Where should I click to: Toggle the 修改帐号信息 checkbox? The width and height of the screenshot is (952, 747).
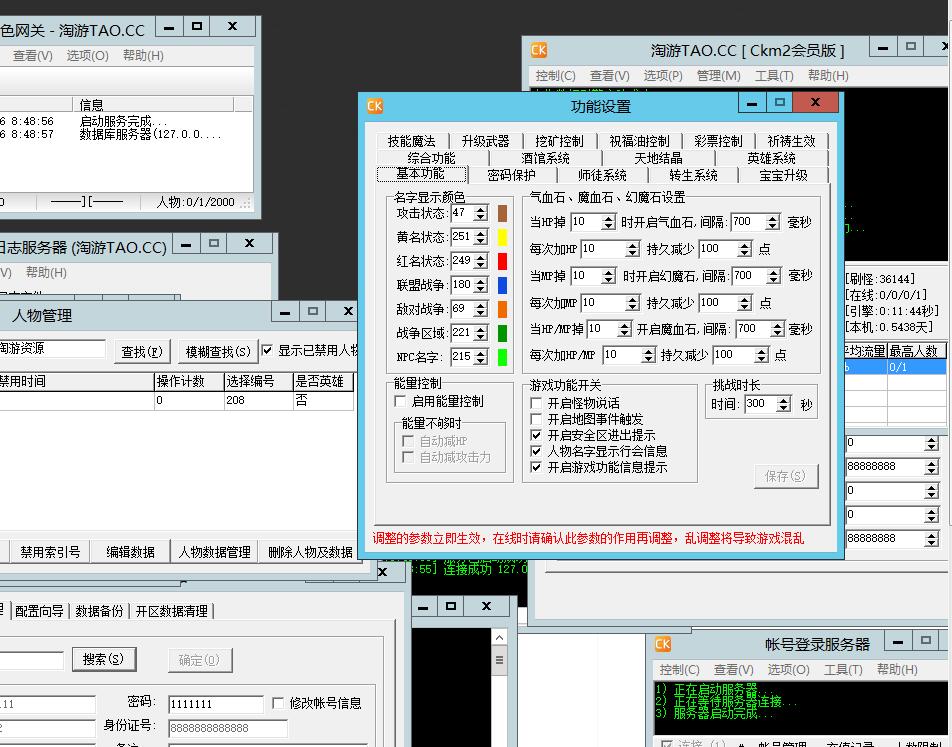[278, 703]
